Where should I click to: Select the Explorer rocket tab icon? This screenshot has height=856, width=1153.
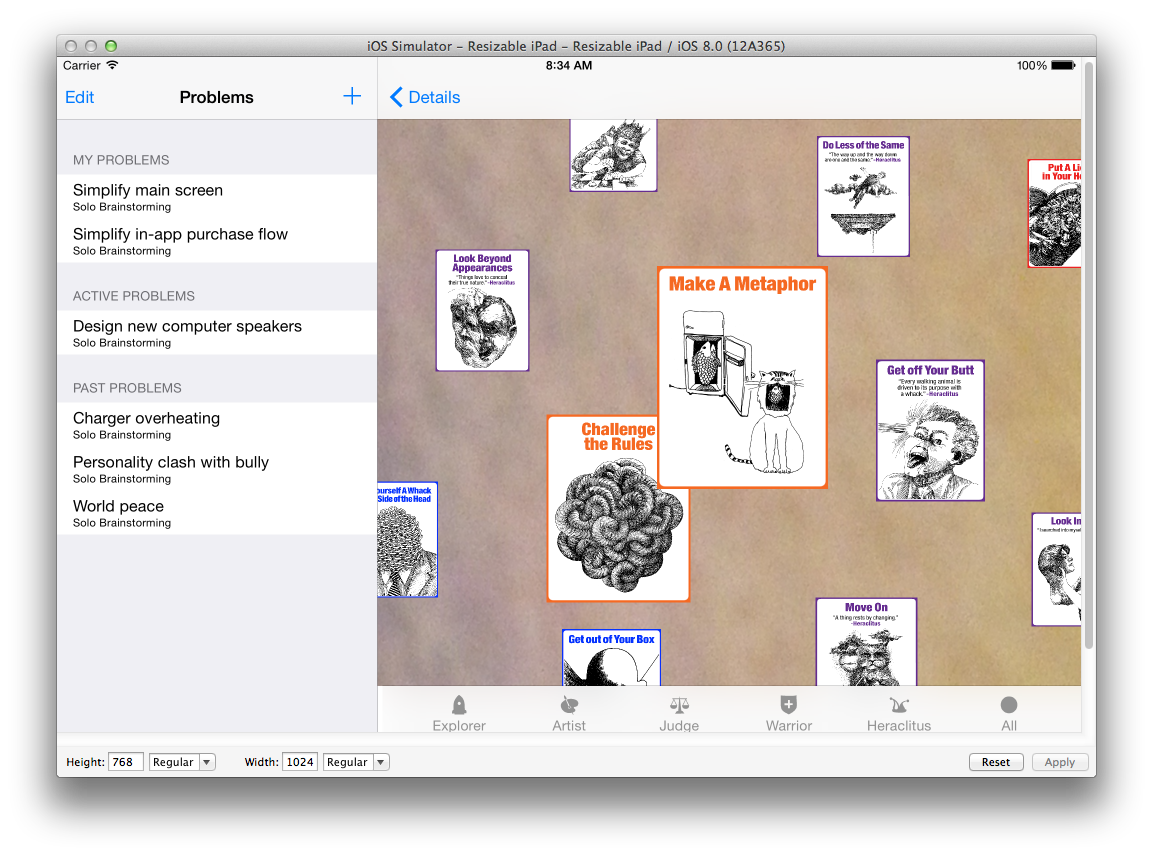459,705
